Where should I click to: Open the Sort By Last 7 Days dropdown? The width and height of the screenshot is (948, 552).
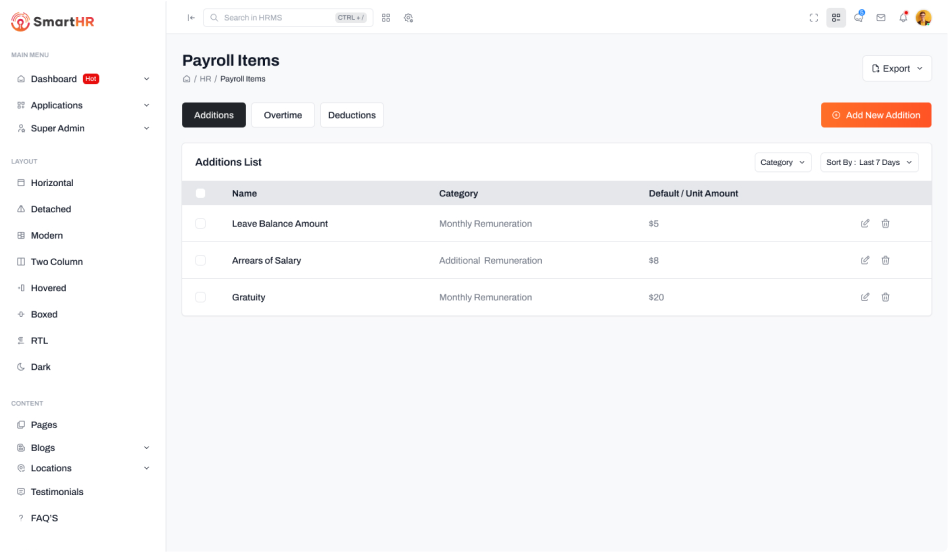pyautogui.click(x=868, y=162)
